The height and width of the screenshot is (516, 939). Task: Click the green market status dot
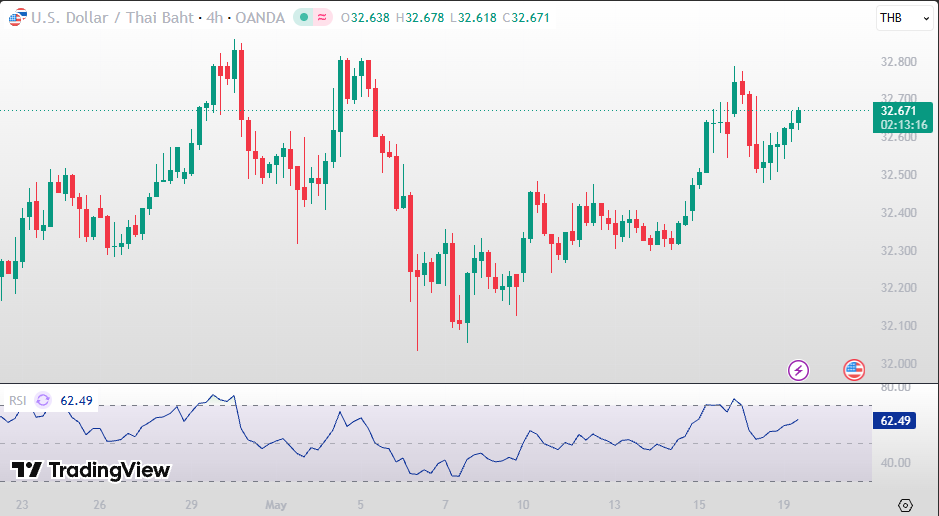click(x=304, y=18)
